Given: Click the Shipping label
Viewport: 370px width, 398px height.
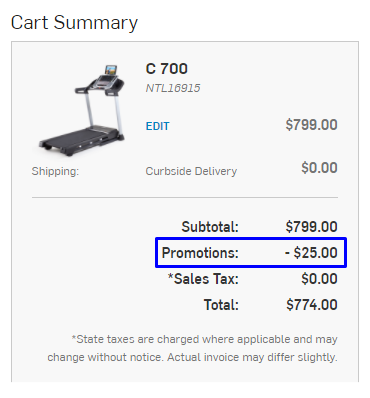Looking at the screenshot, I should pos(55,171).
